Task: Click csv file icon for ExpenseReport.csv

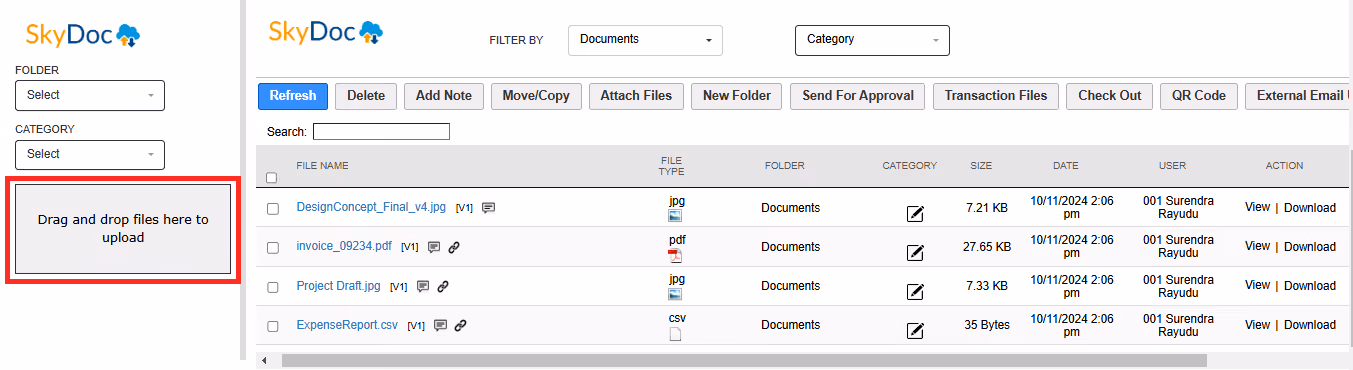Action: (675, 334)
